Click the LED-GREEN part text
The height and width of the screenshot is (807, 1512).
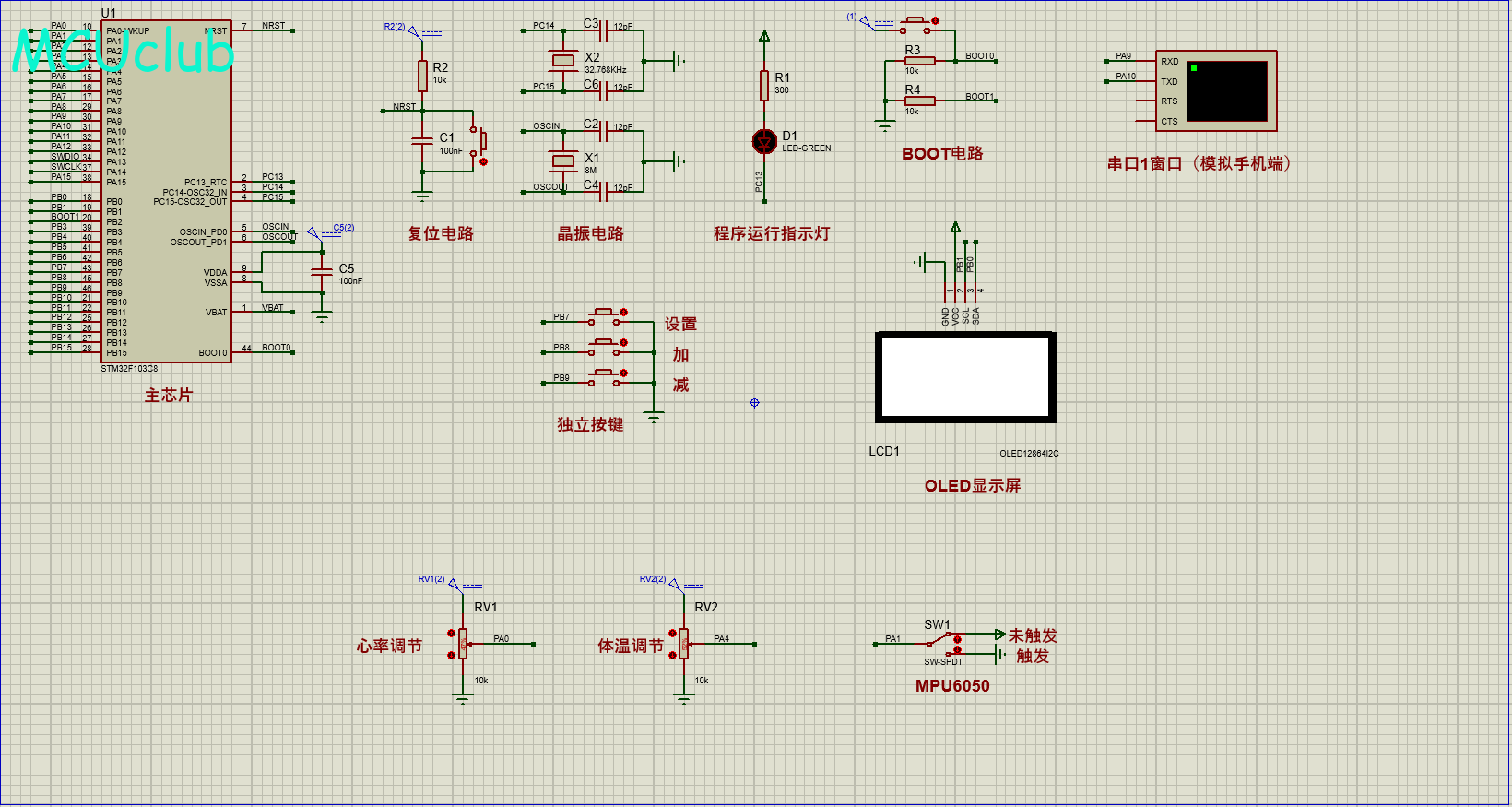coord(807,148)
